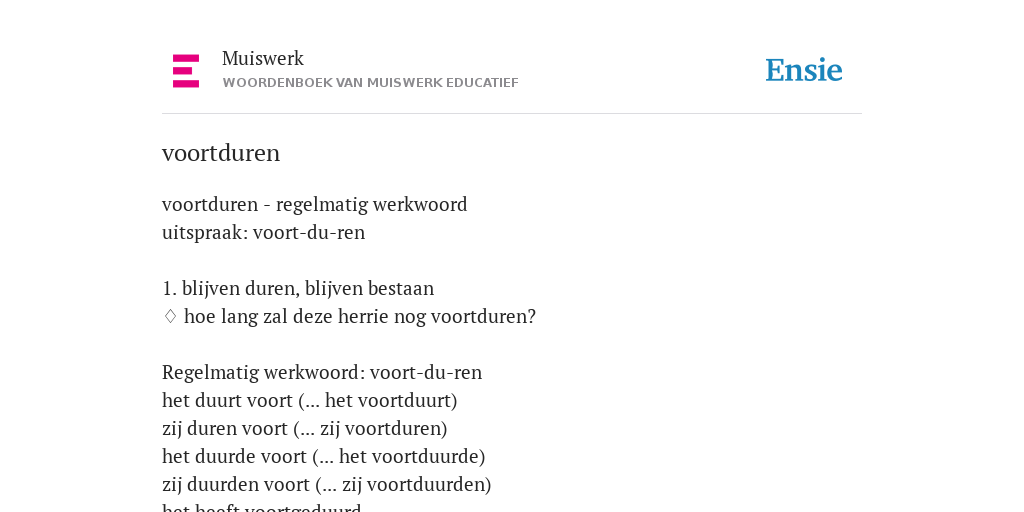Click 'Regelmatig werkwoord: voort-du-ren' line
The height and width of the screenshot is (512, 1024).
click(322, 372)
